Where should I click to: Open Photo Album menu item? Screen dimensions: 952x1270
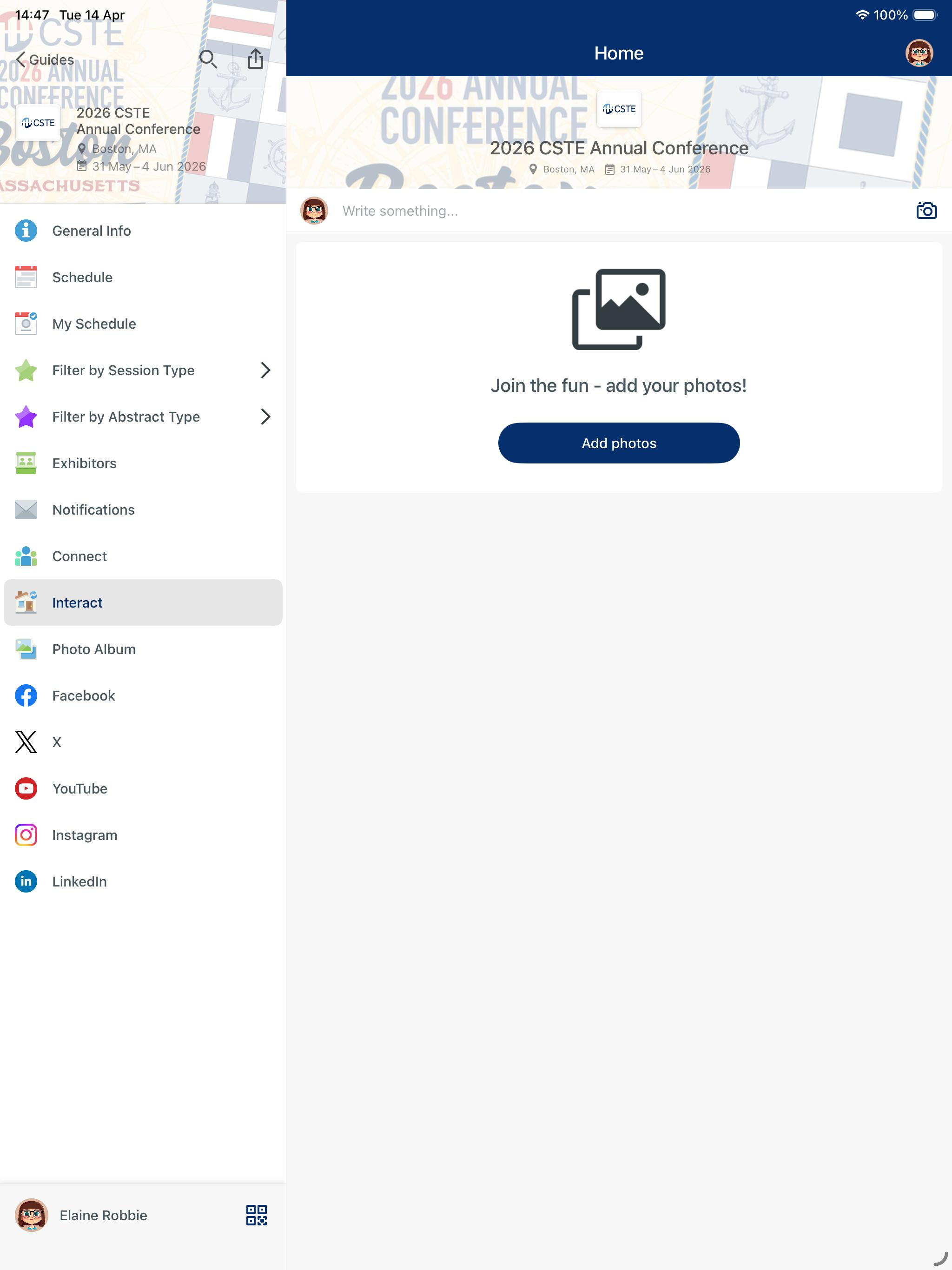coord(143,649)
